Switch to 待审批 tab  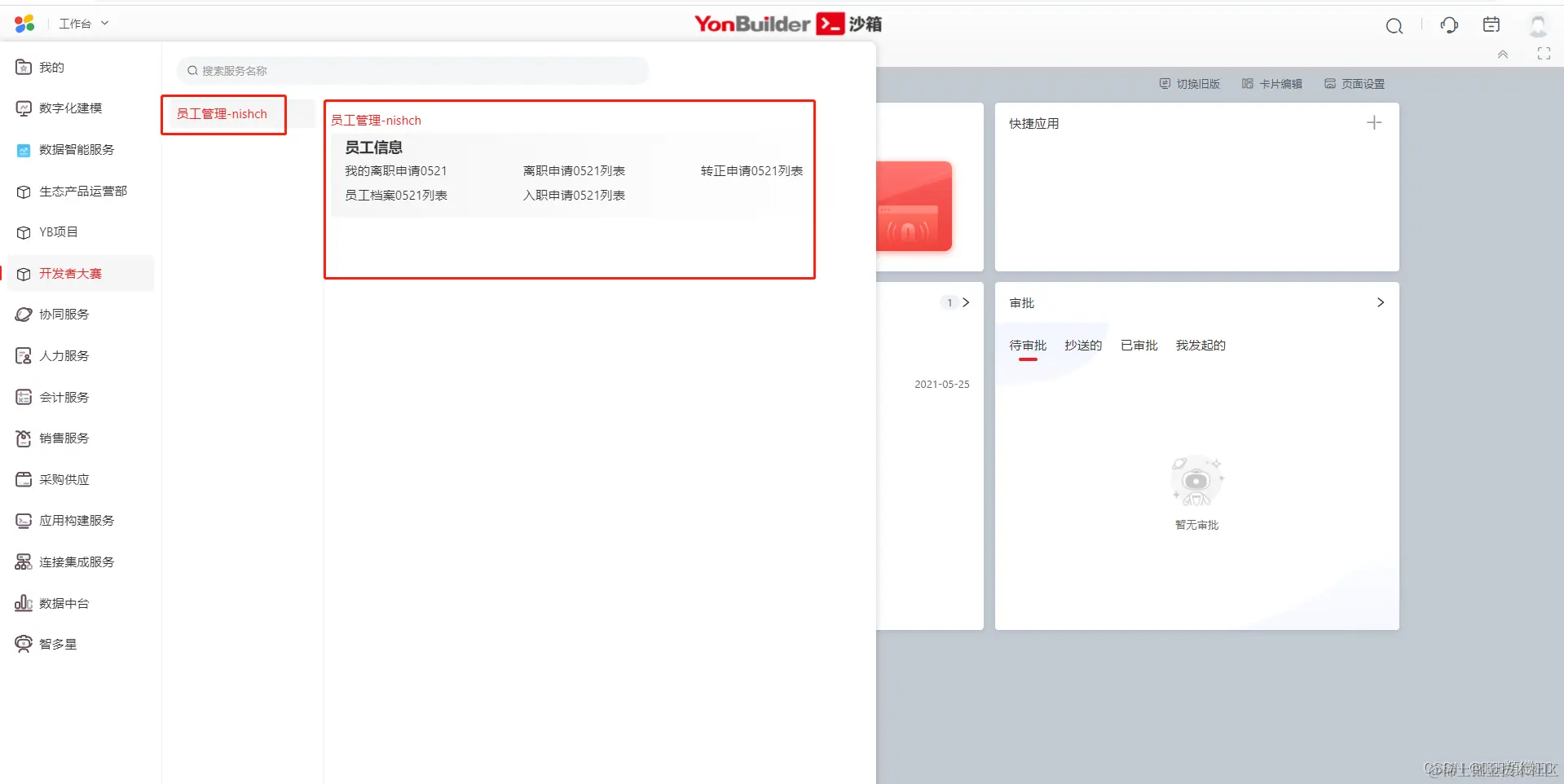coord(1028,346)
